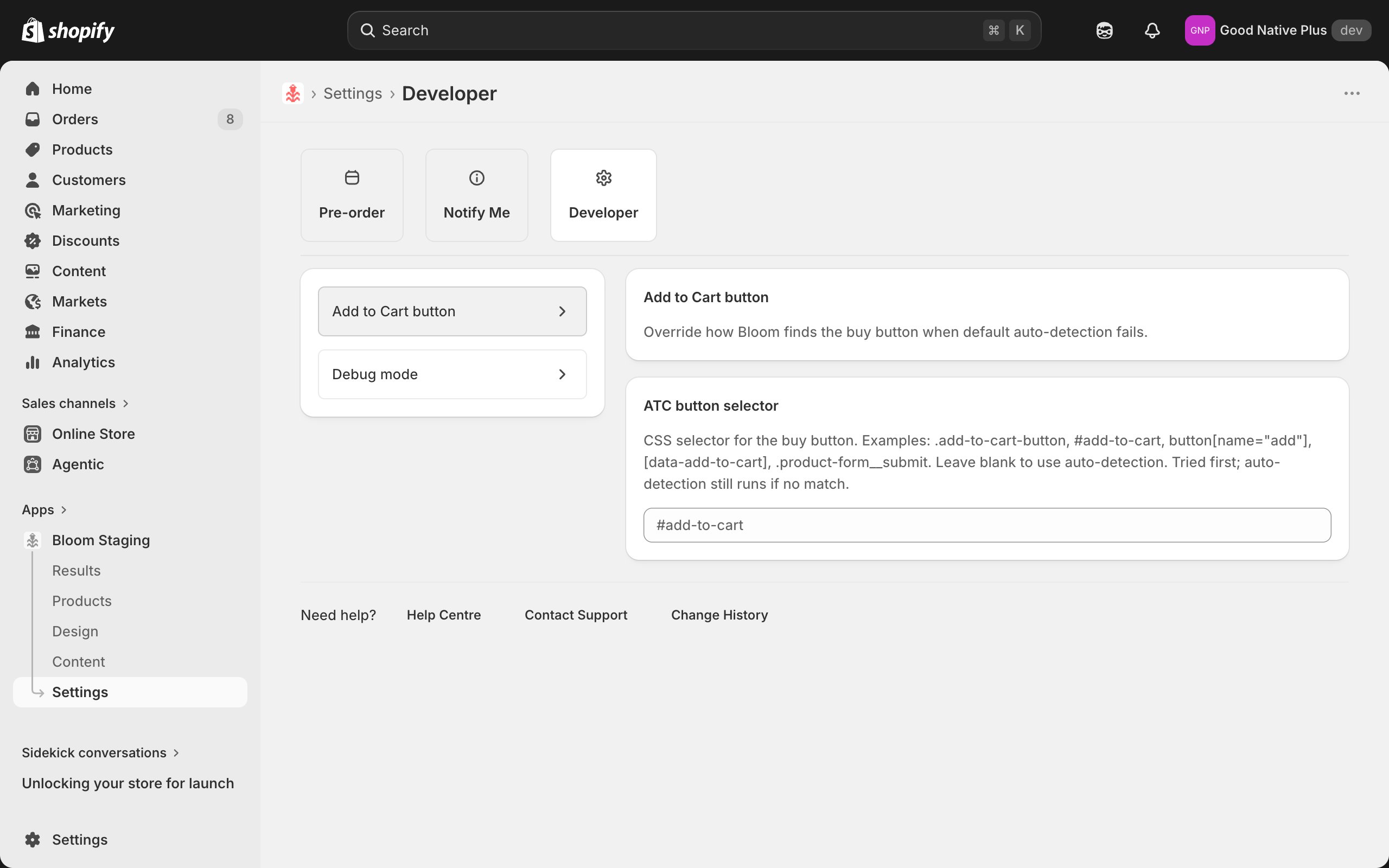Click the Developer page title text
The width and height of the screenshot is (1389, 868).
coord(449,93)
